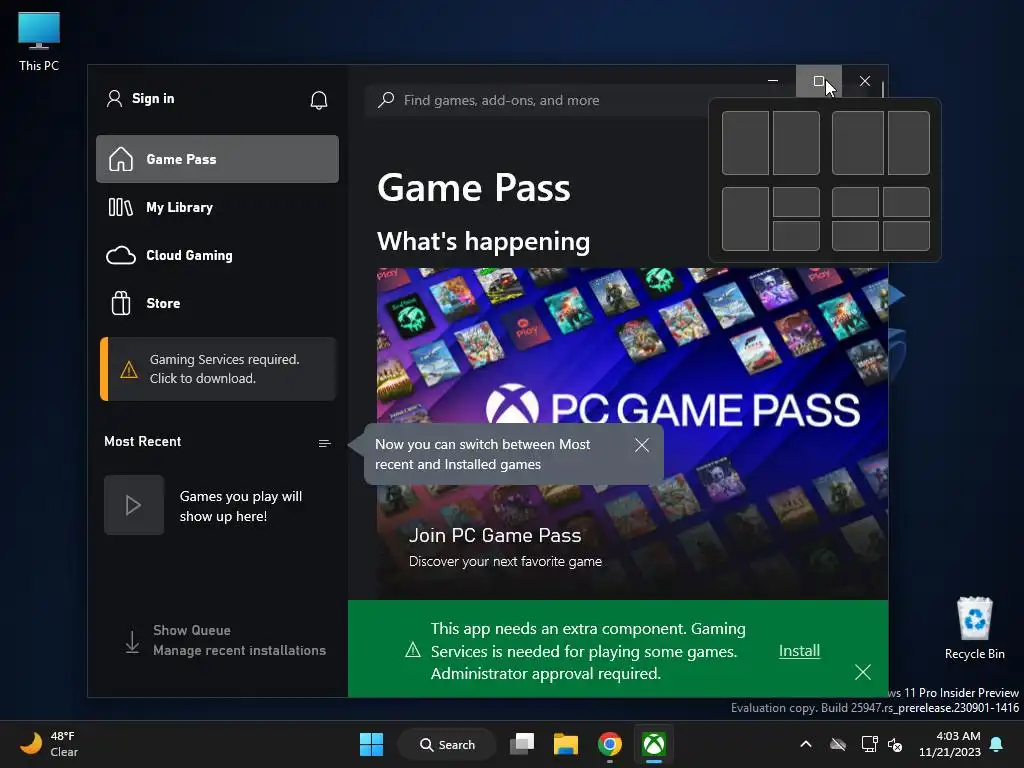Dismiss the Most recent and Installed tooltip
The image size is (1024, 768).
click(x=642, y=445)
